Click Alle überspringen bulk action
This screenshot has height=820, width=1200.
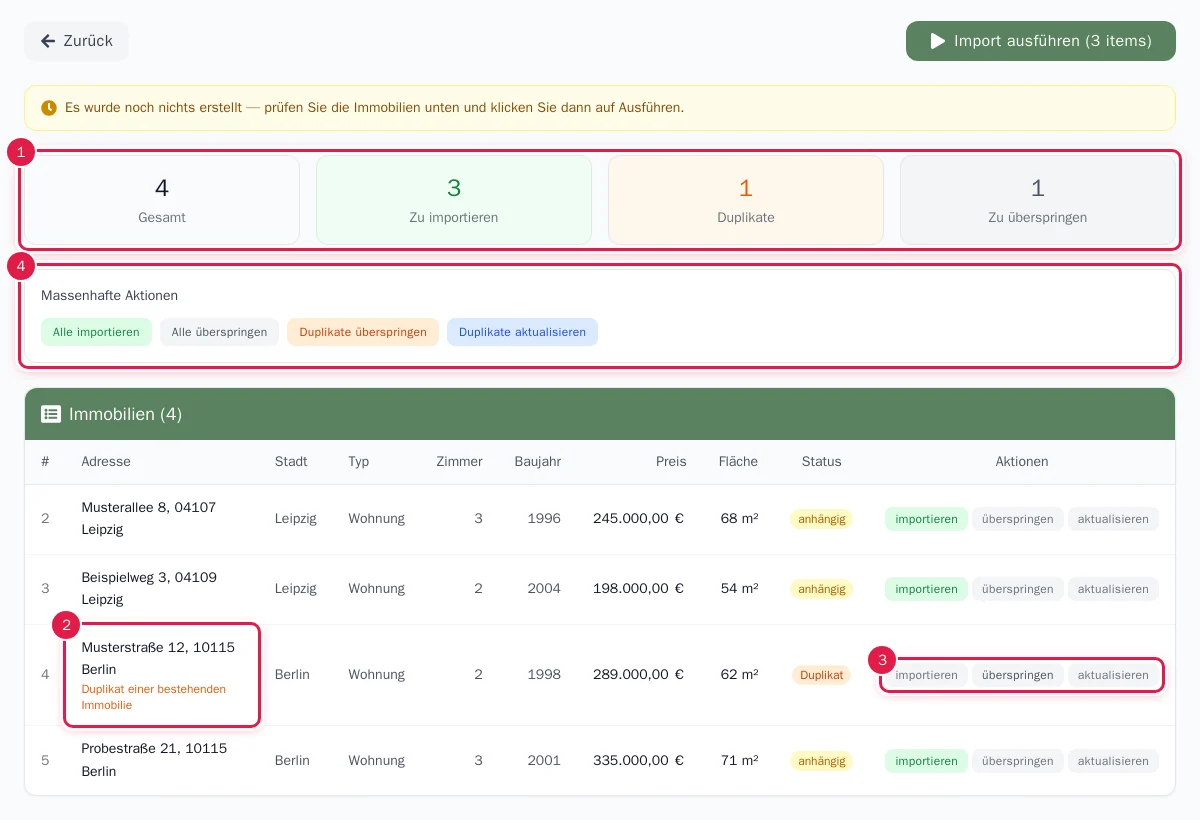pos(219,332)
